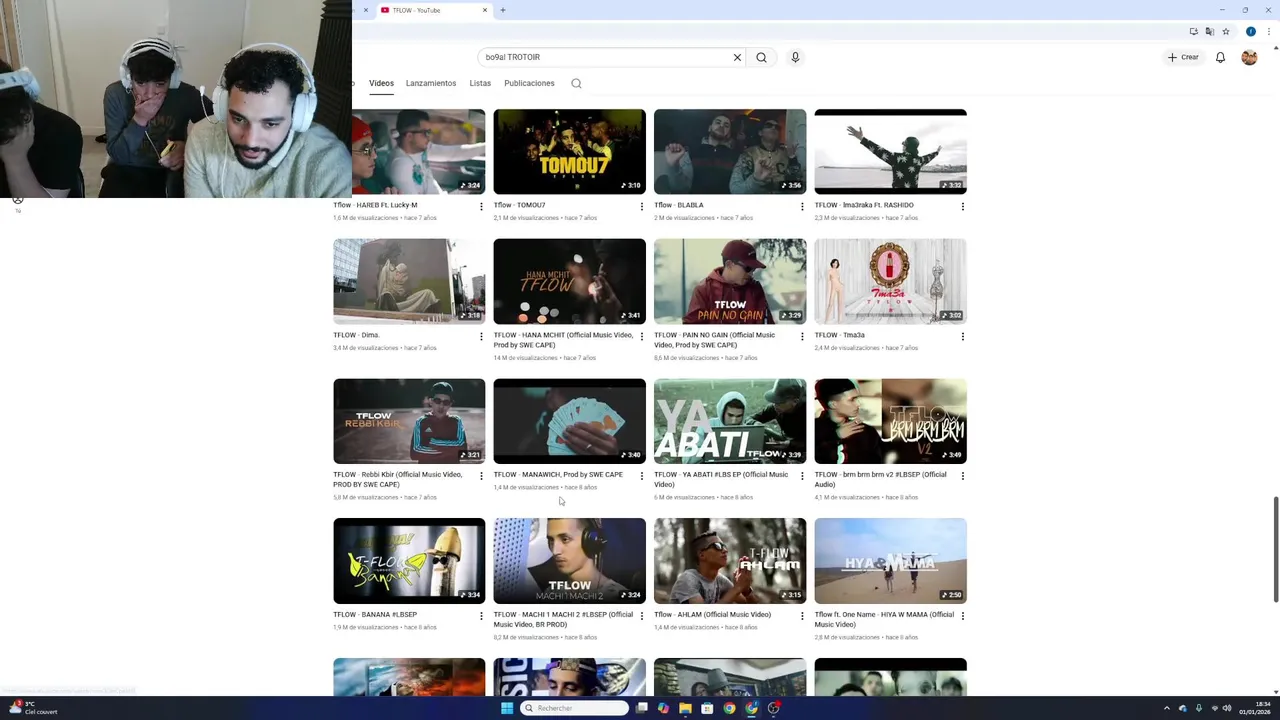The height and width of the screenshot is (720, 1280).
Task: Play the TOMOU7 video thumbnail
Action: [569, 151]
